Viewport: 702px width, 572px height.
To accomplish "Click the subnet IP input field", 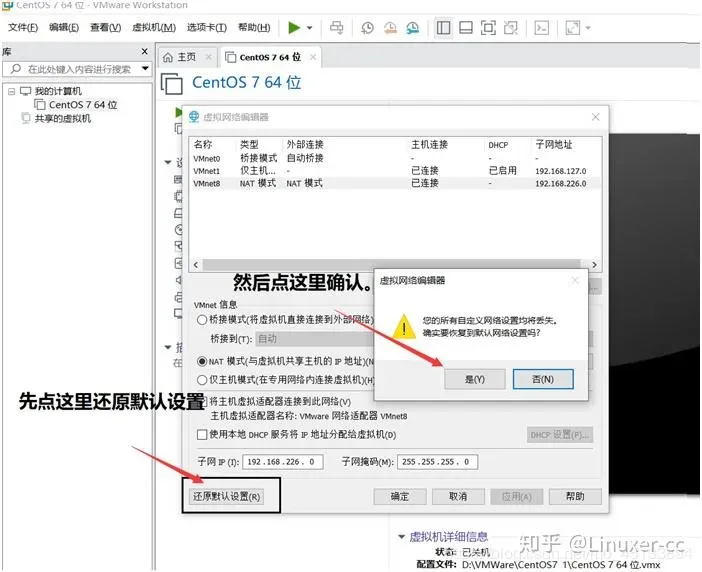I will 280,462.
